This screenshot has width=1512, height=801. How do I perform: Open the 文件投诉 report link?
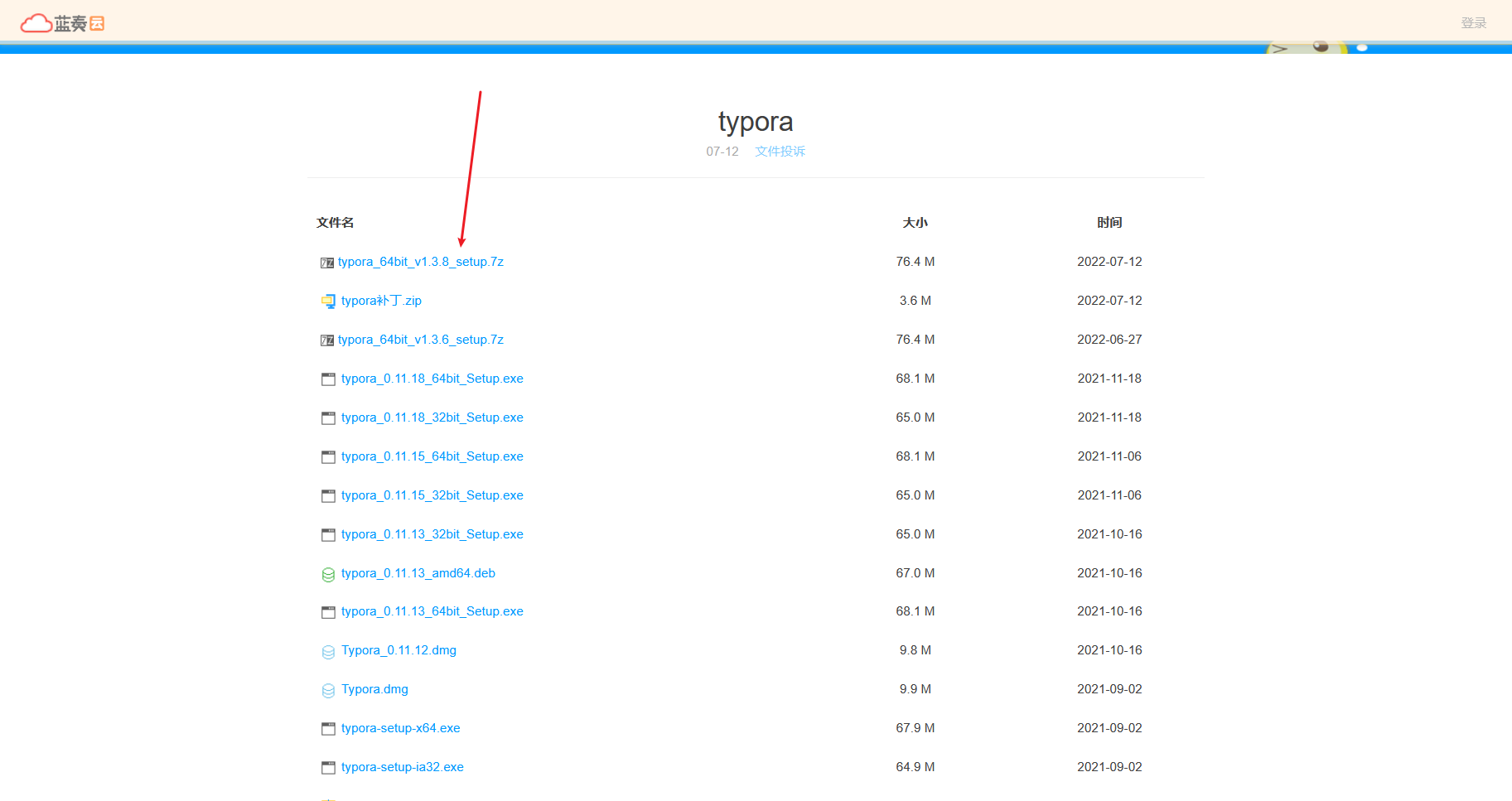tap(780, 151)
